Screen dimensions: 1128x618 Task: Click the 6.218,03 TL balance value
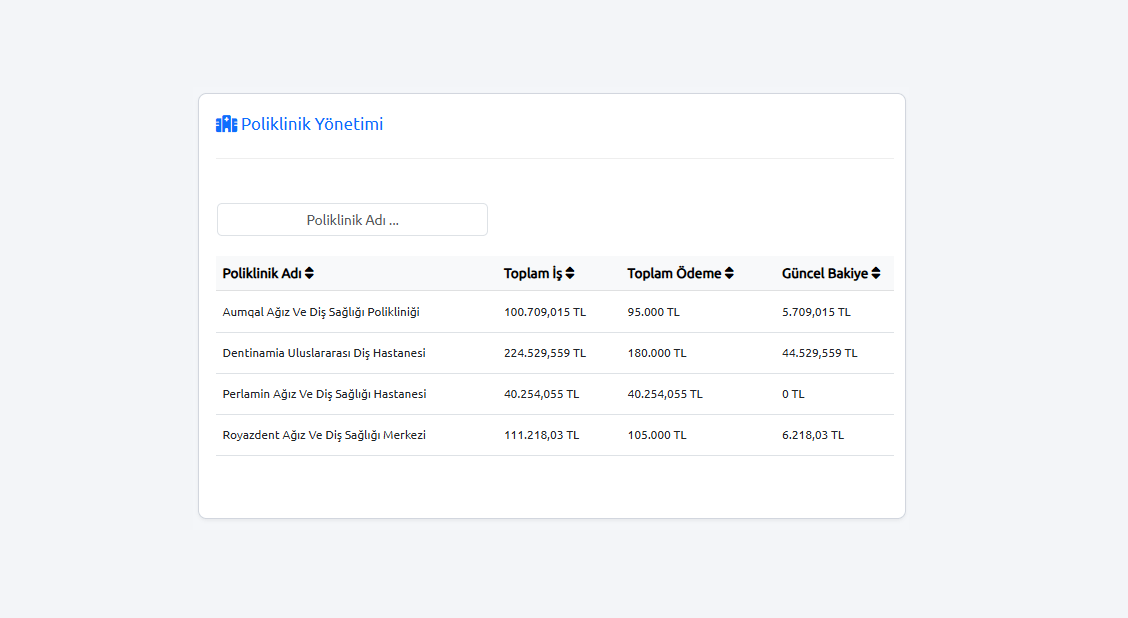click(813, 435)
